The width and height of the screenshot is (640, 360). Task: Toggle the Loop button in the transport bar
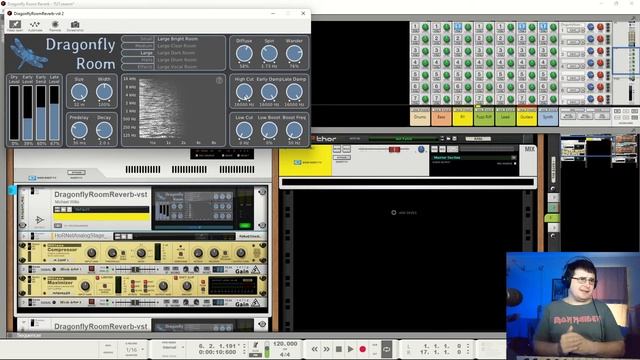point(386,349)
